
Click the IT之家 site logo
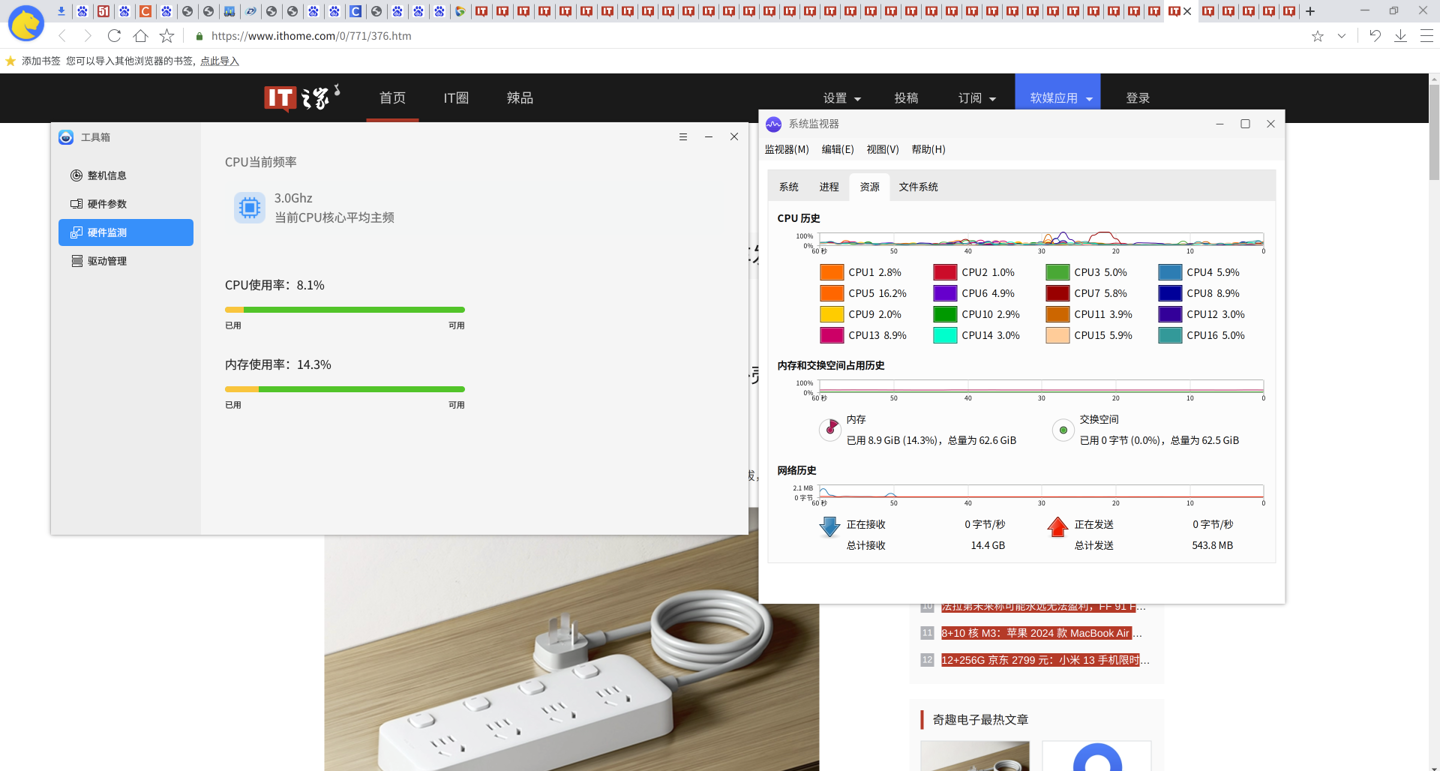pos(301,98)
